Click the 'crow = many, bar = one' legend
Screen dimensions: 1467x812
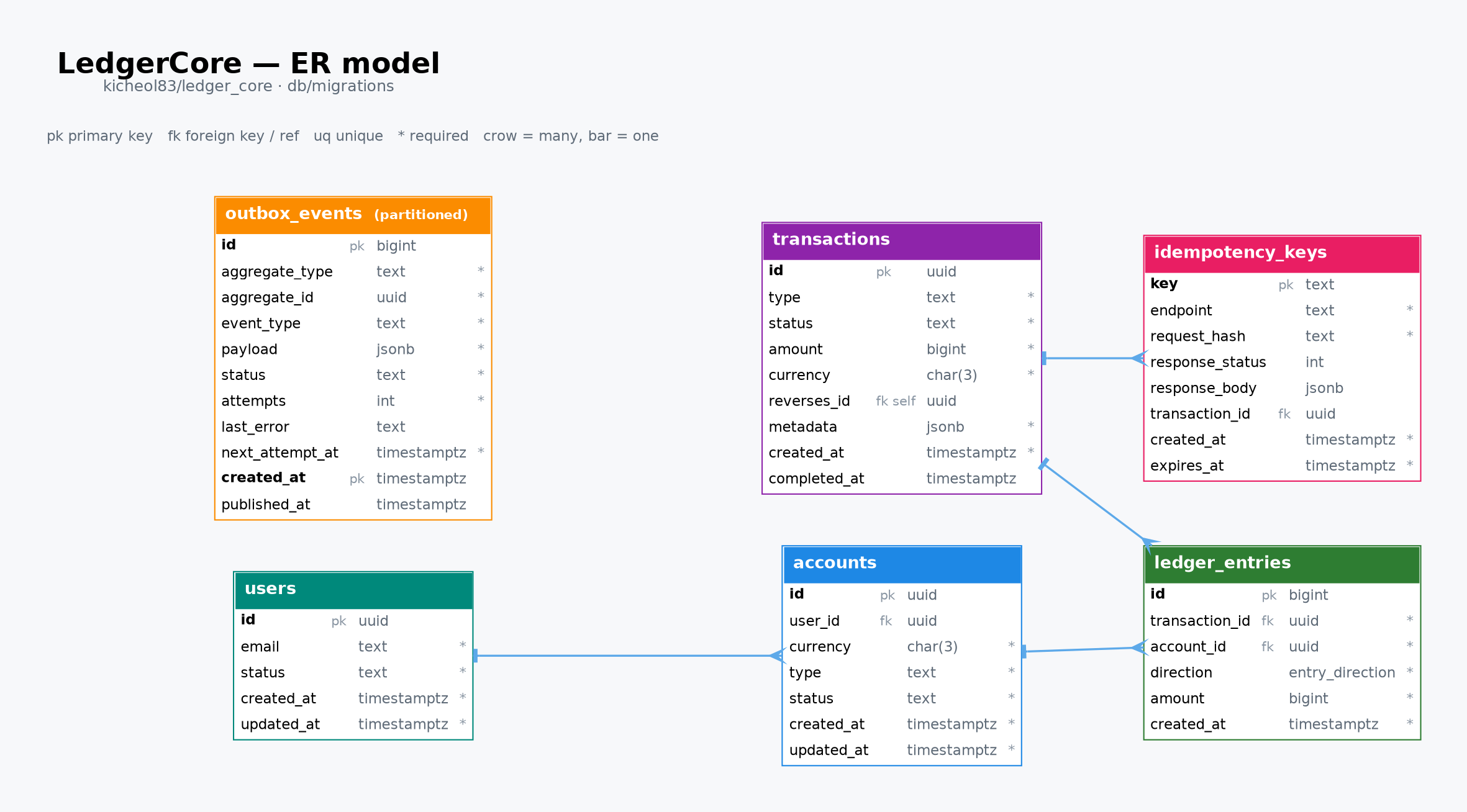coord(571,137)
